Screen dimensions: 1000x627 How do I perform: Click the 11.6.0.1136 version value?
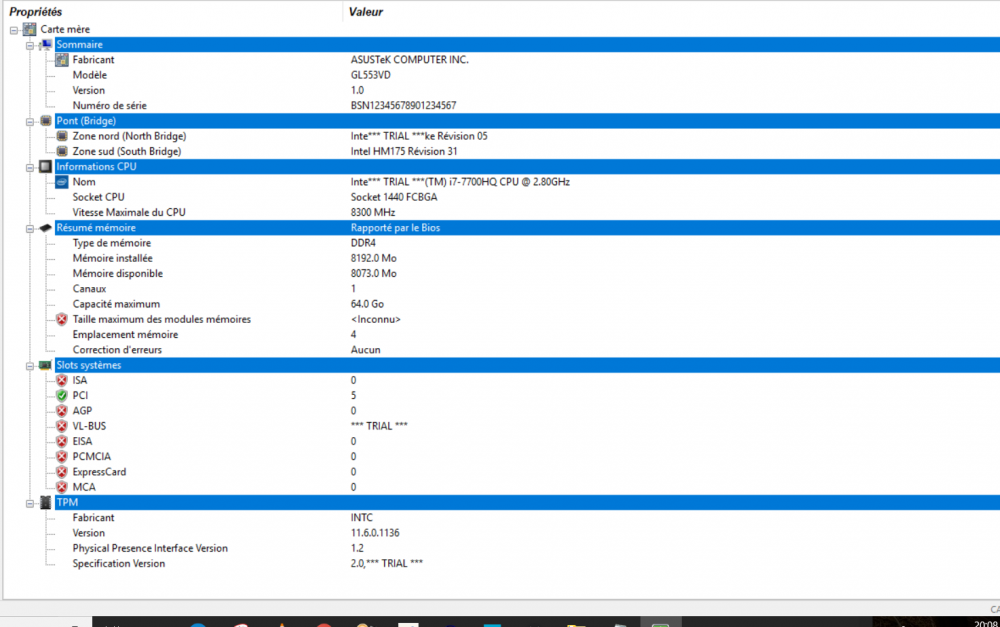point(375,533)
